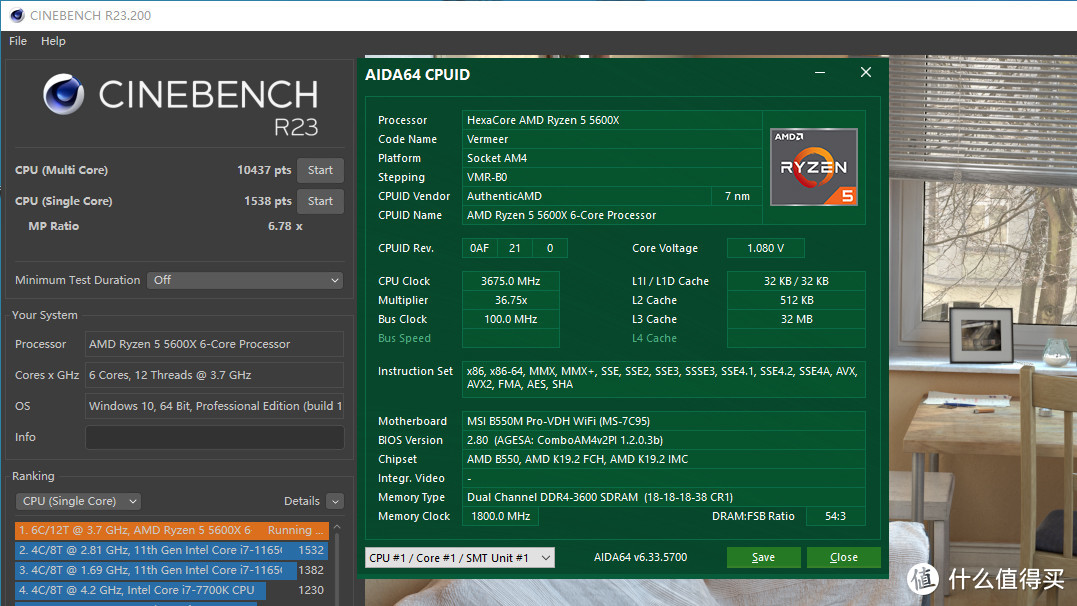Select ranking entry 3 i7-1165 at 1.69 GHz
This screenshot has width=1077, height=606.
pyautogui.click(x=172, y=570)
